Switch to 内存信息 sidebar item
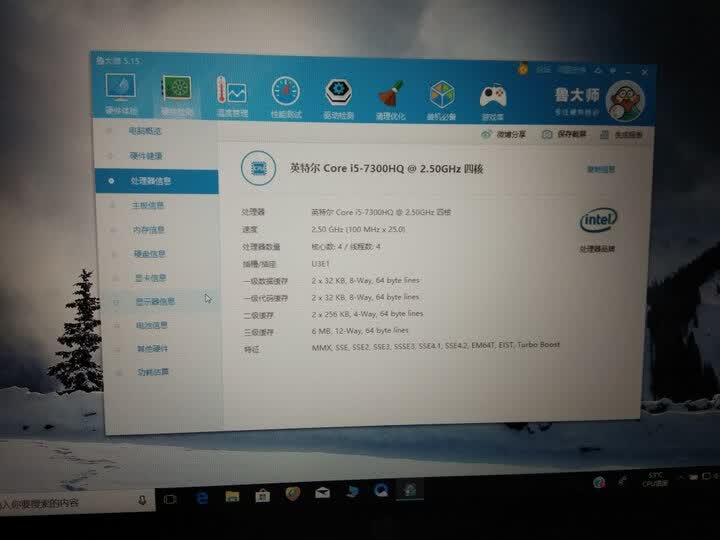The width and height of the screenshot is (720, 540). pyautogui.click(x=149, y=230)
